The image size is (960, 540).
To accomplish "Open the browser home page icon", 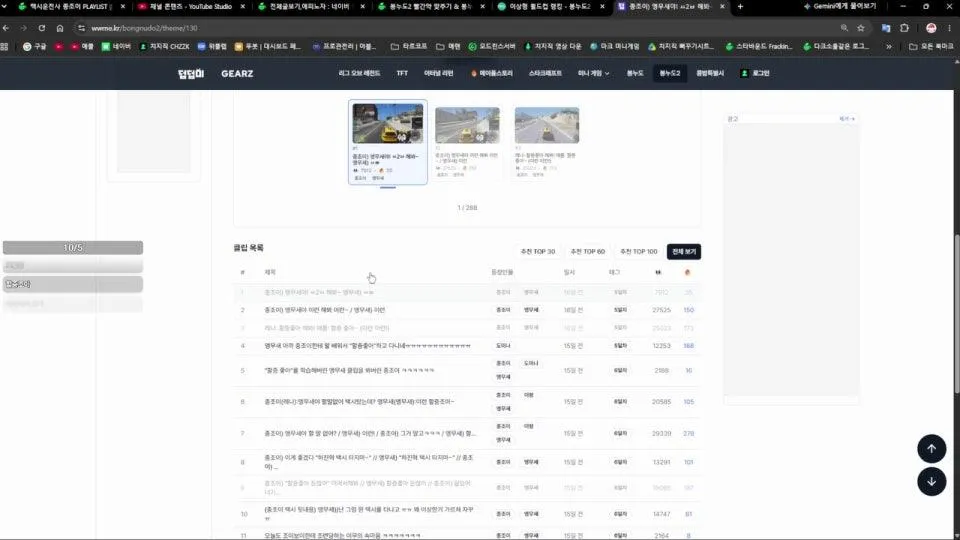I will pyautogui.click(x=59, y=28).
